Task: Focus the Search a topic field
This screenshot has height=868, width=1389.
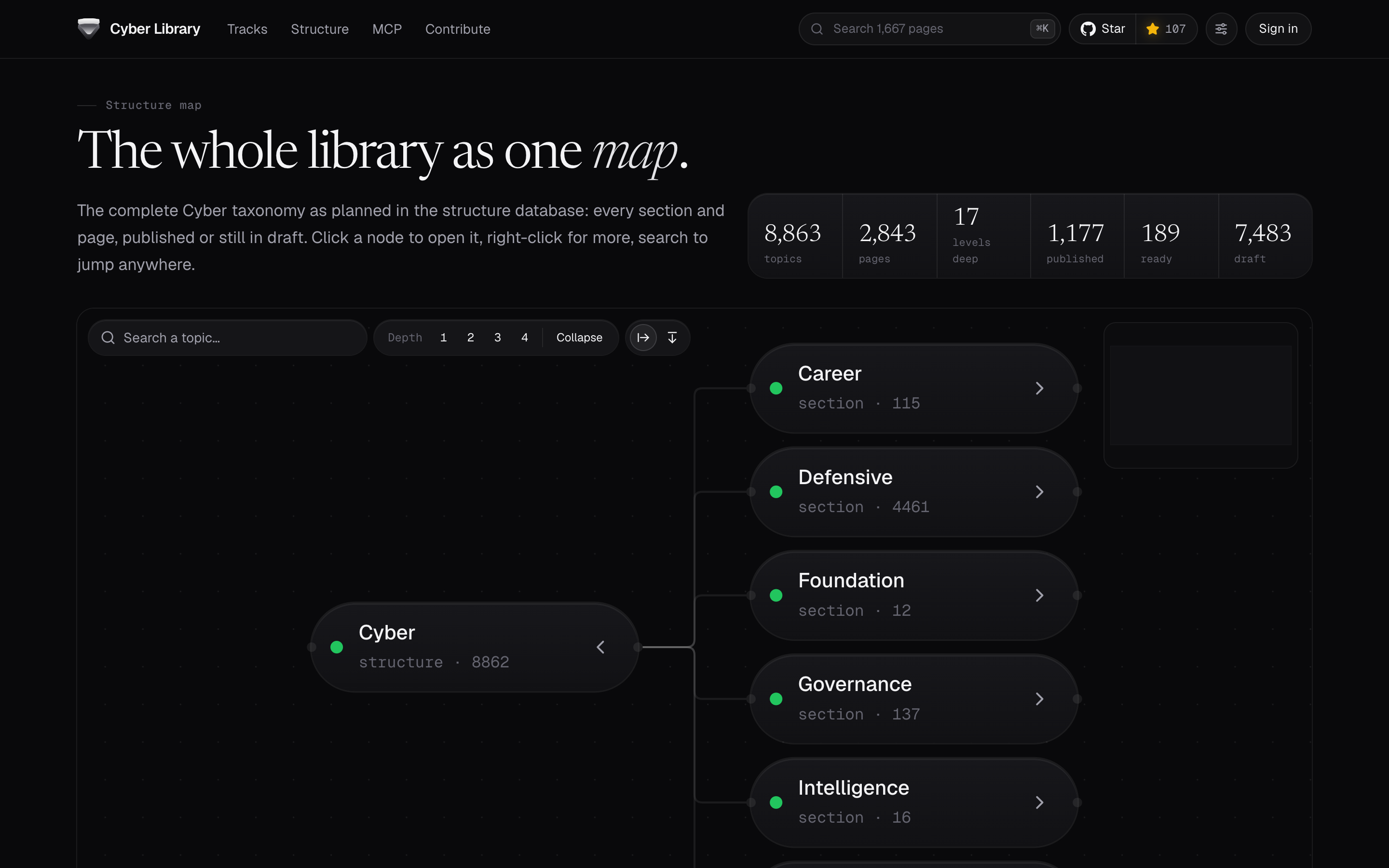Action: pos(227,338)
